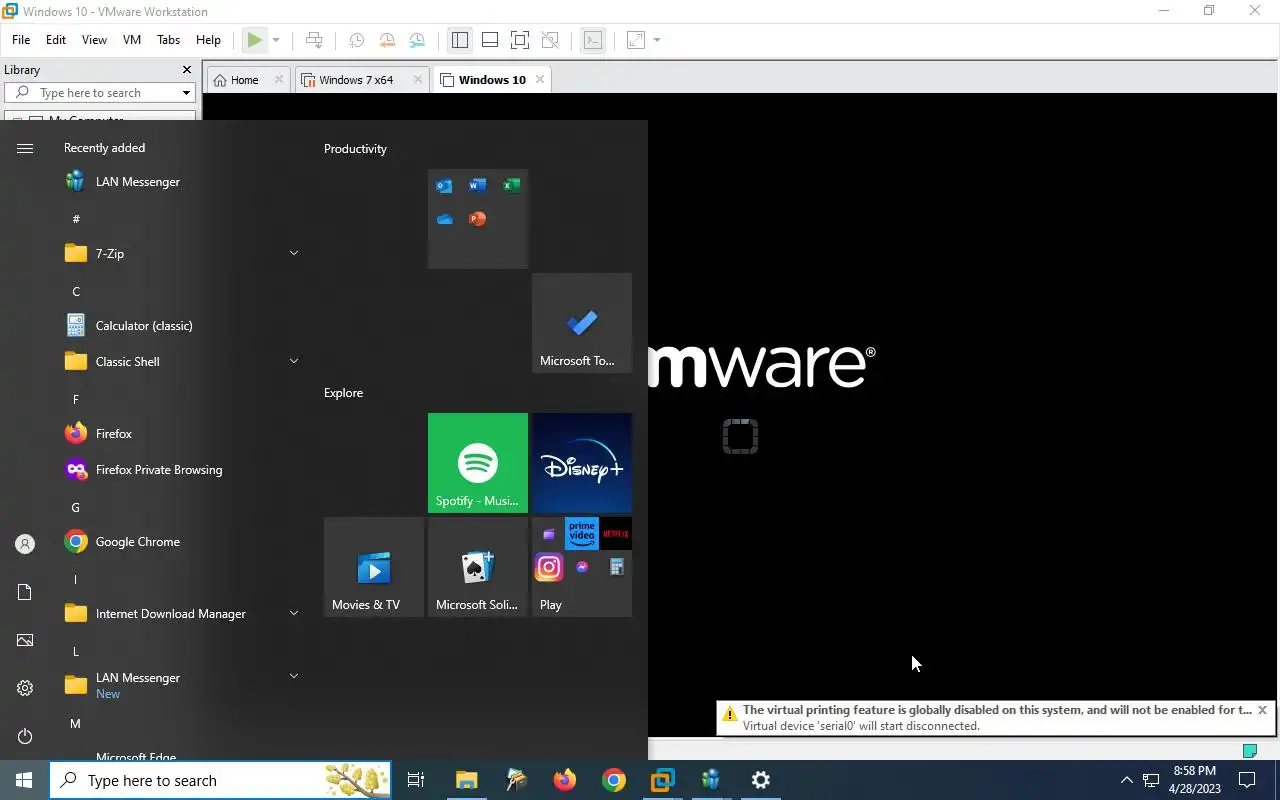Viewport: 1280px width, 800px height.
Task: Click the VMware message log status icon
Action: point(1249,750)
